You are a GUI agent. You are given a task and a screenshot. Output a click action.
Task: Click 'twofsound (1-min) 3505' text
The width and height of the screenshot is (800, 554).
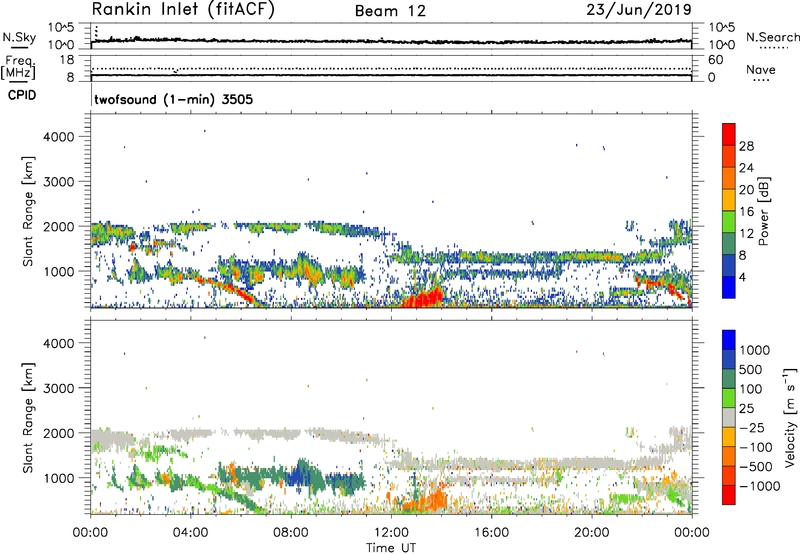(x=173, y=99)
